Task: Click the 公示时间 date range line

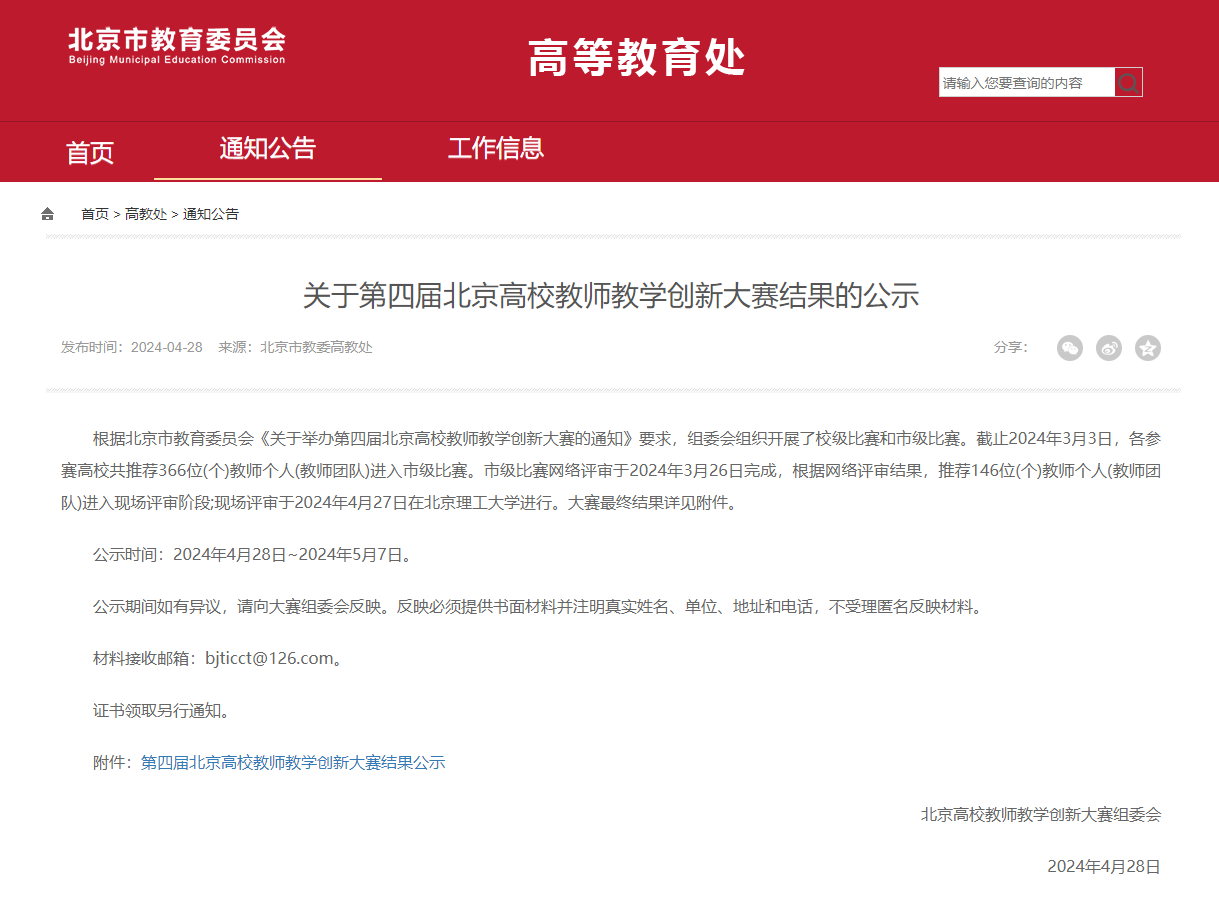Action: (253, 554)
